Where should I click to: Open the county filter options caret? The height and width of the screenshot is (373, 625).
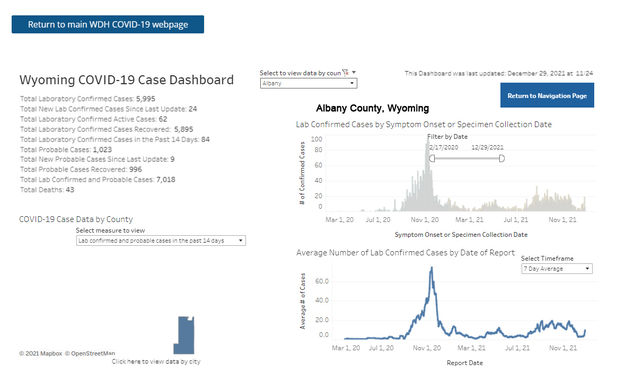pos(354,73)
